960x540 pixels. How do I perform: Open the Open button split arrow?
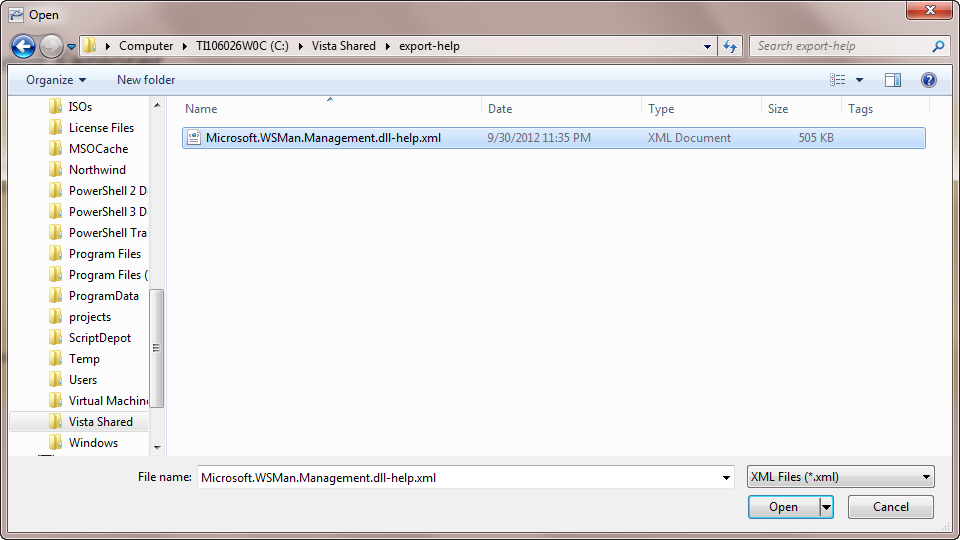click(x=827, y=507)
